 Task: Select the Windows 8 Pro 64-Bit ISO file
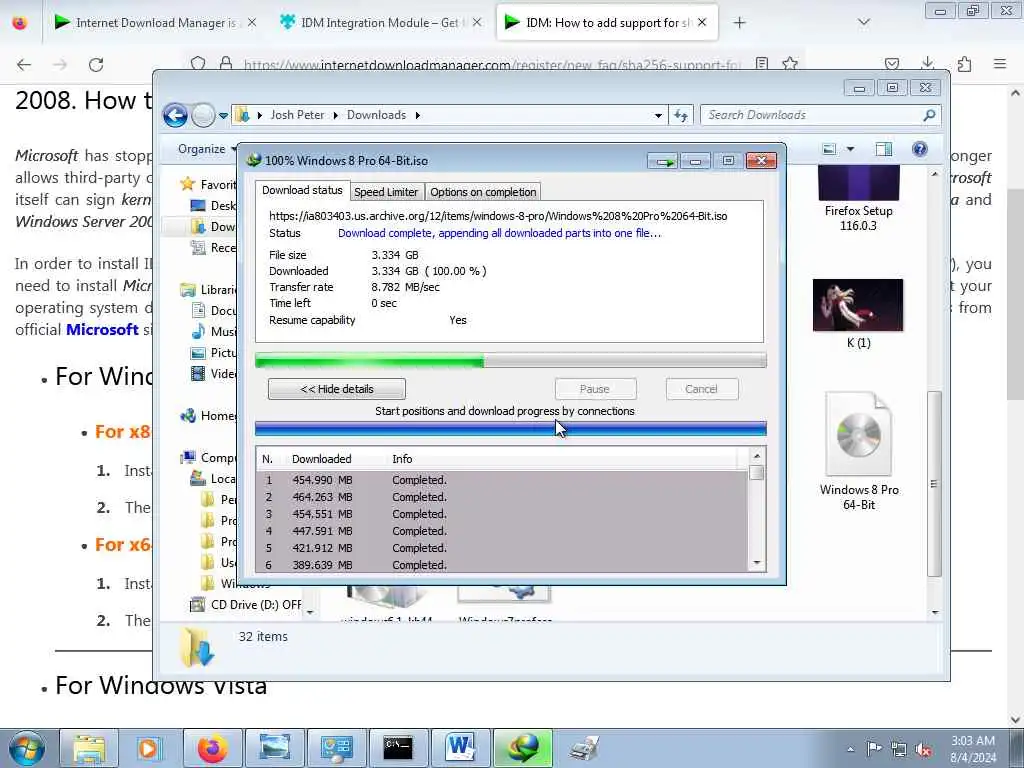point(859,451)
